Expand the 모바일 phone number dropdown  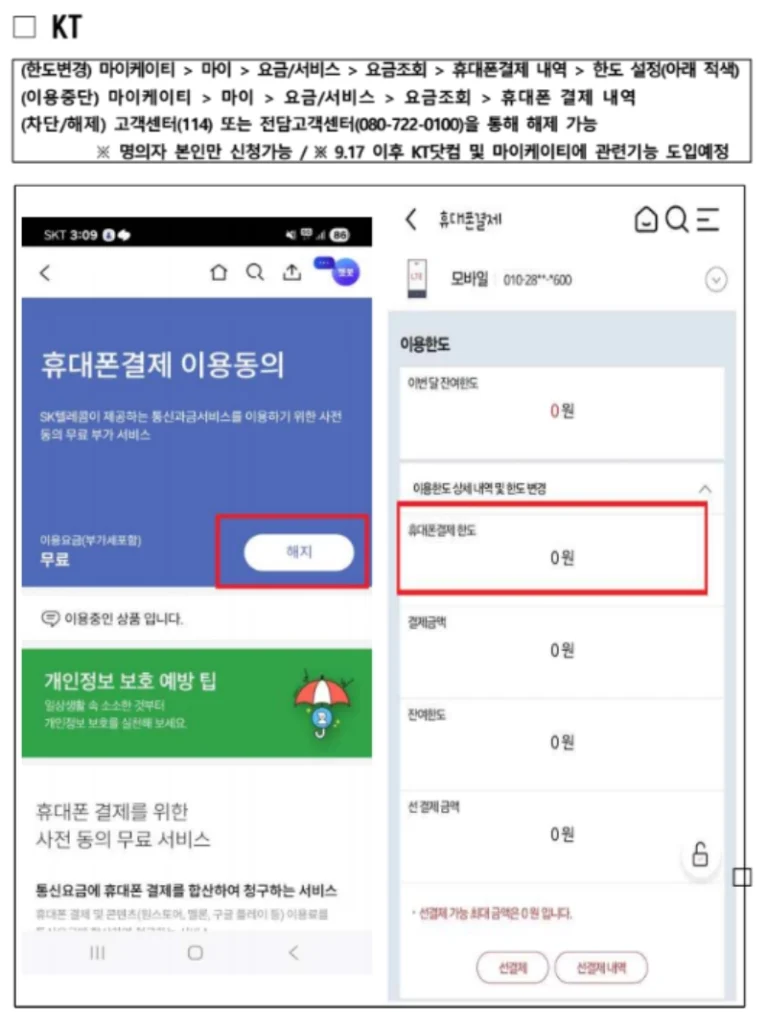coord(716,280)
